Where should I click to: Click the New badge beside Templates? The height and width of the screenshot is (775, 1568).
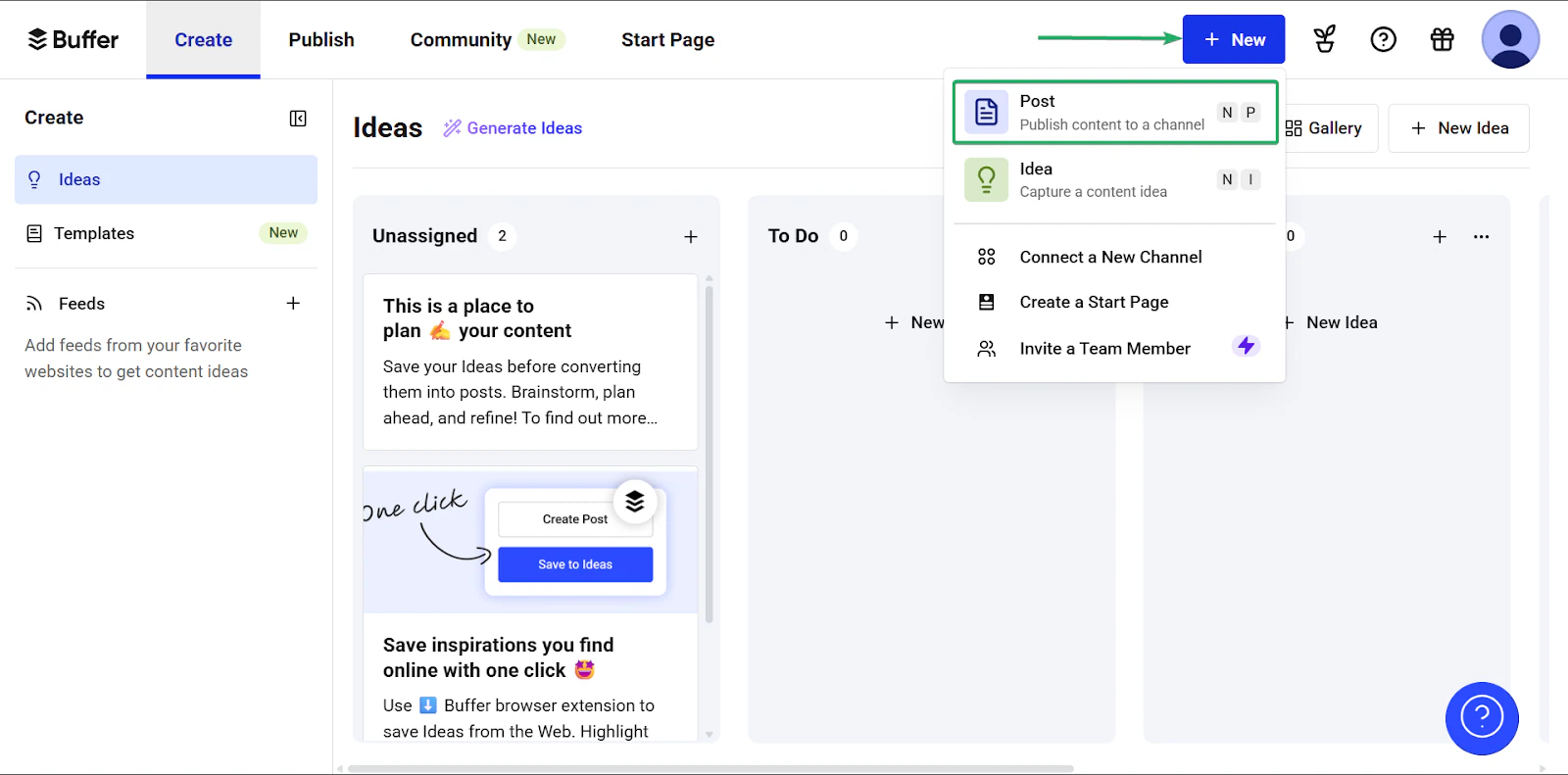(x=283, y=233)
